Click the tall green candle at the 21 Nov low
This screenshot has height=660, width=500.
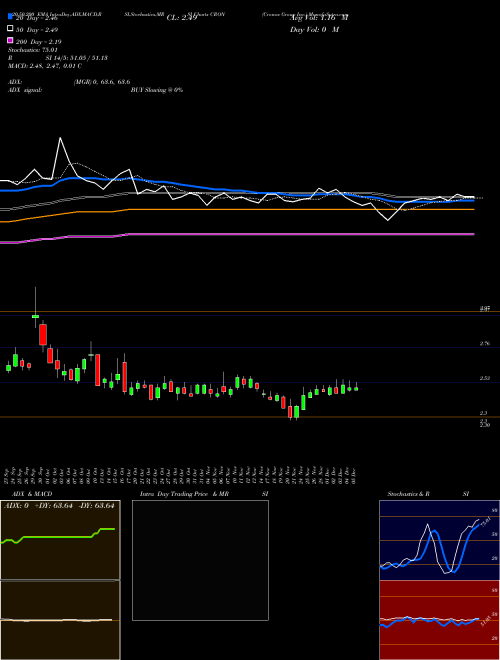[297, 412]
